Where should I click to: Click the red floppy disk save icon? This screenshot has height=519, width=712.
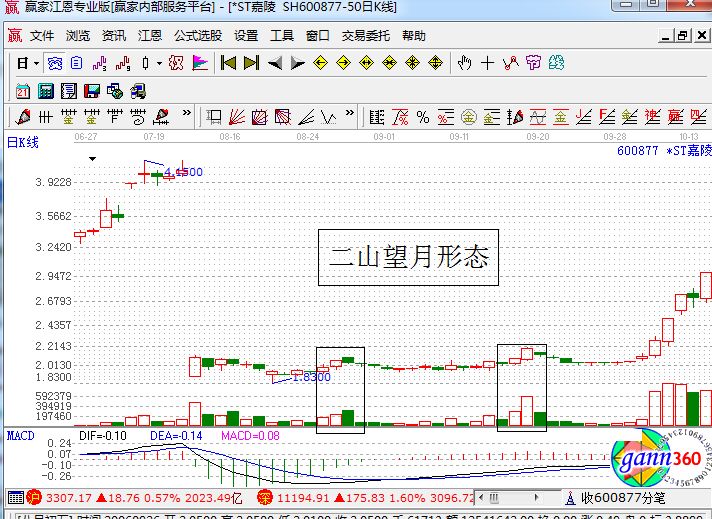[x=92, y=91]
